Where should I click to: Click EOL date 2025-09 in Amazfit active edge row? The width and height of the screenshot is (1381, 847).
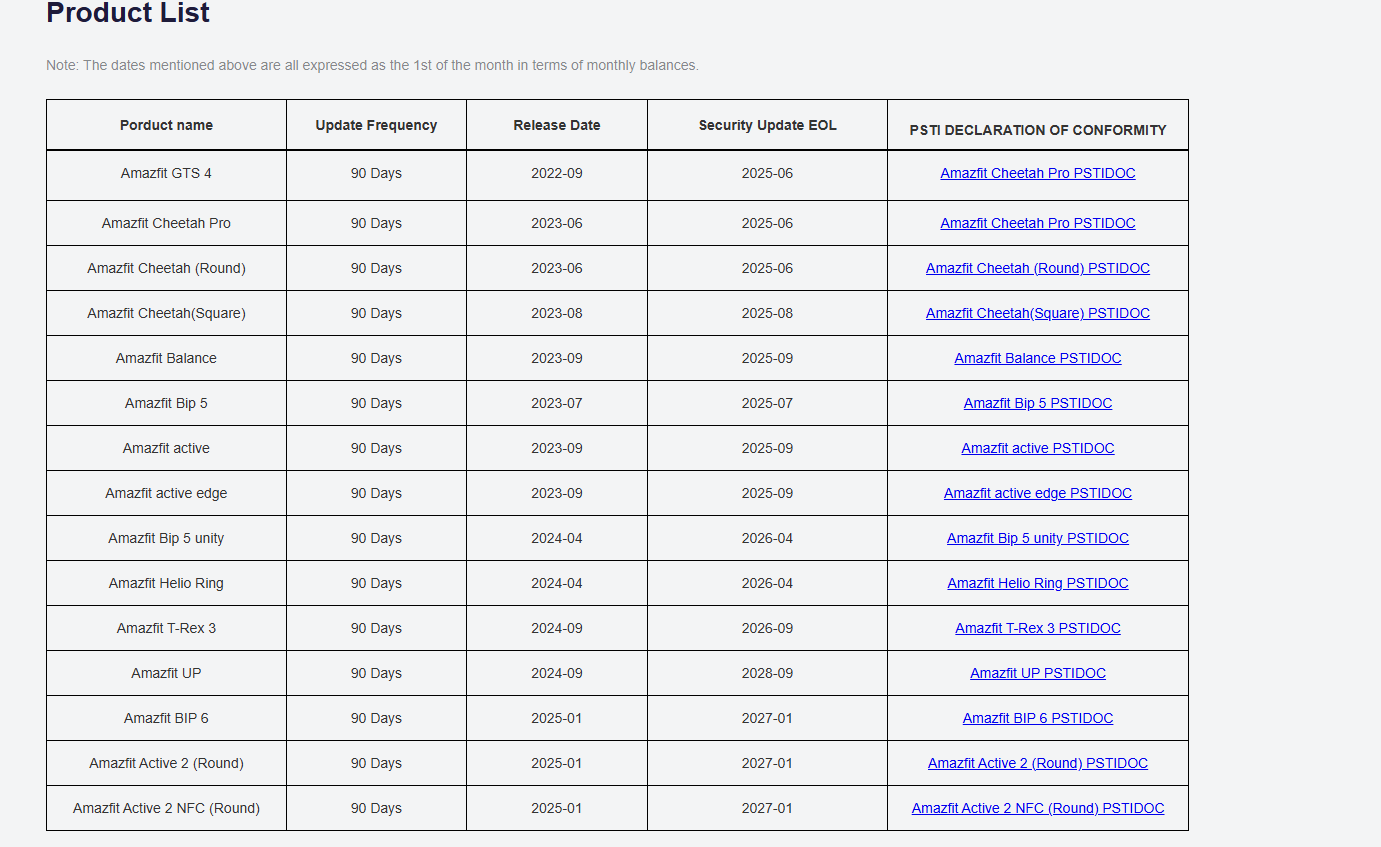tap(767, 493)
